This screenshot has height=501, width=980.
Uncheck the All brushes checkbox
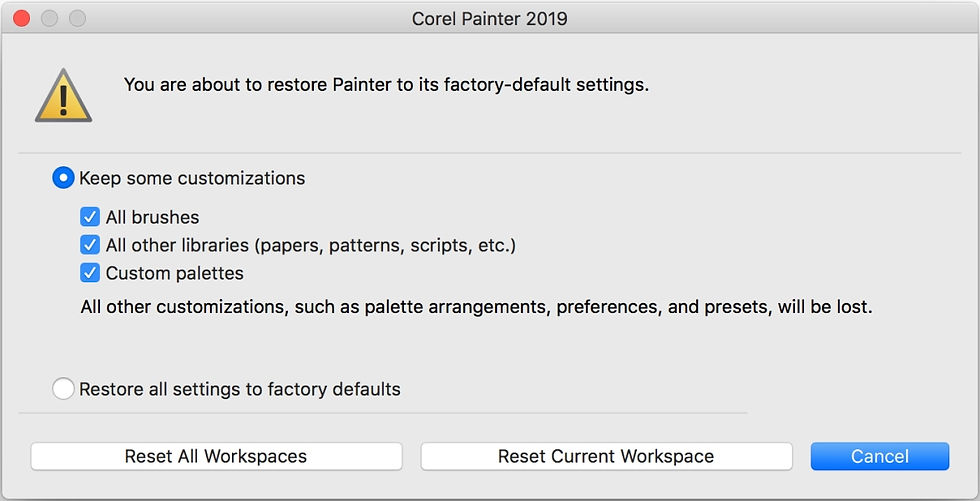90,217
